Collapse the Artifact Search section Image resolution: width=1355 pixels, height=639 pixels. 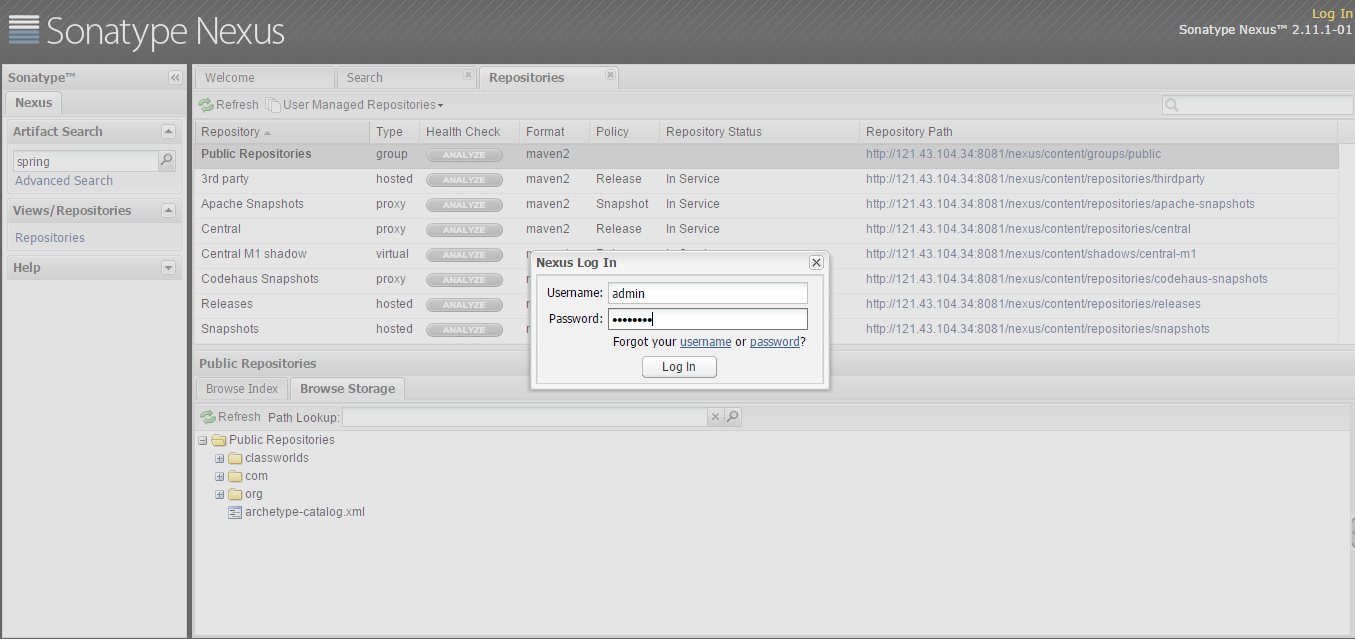pos(168,131)
